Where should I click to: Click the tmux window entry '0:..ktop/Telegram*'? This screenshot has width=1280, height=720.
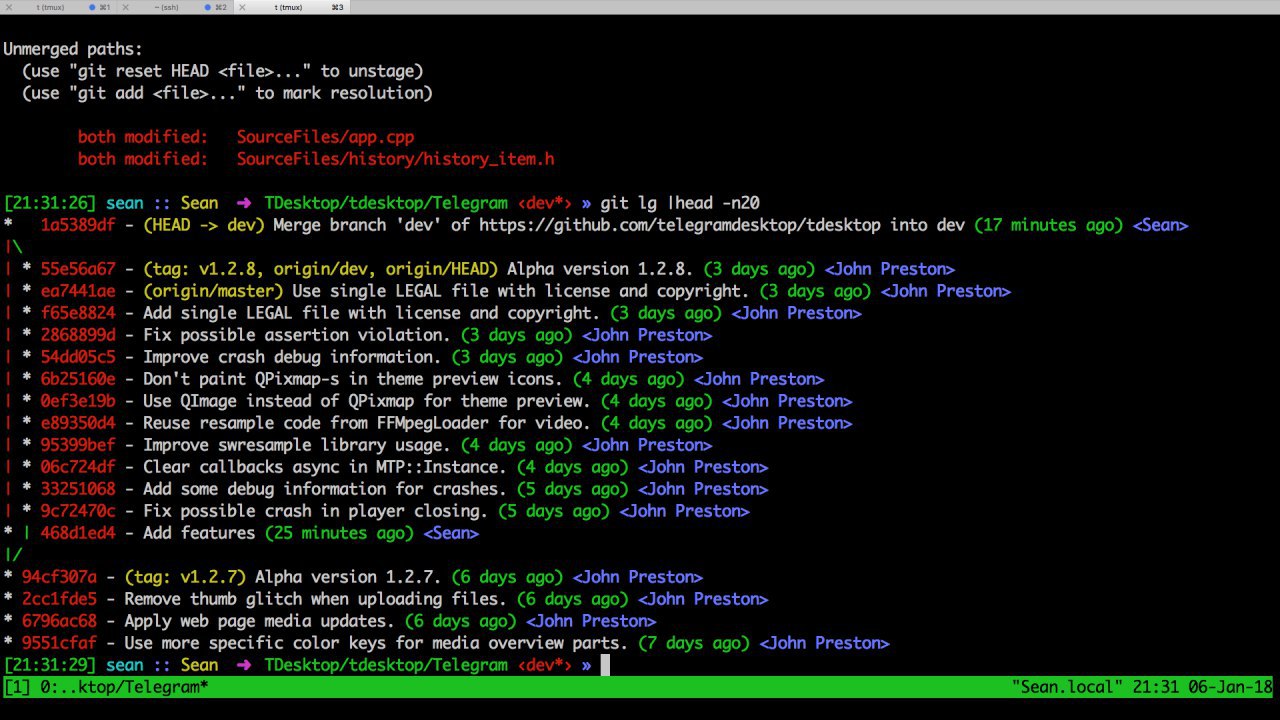[124, 687]
